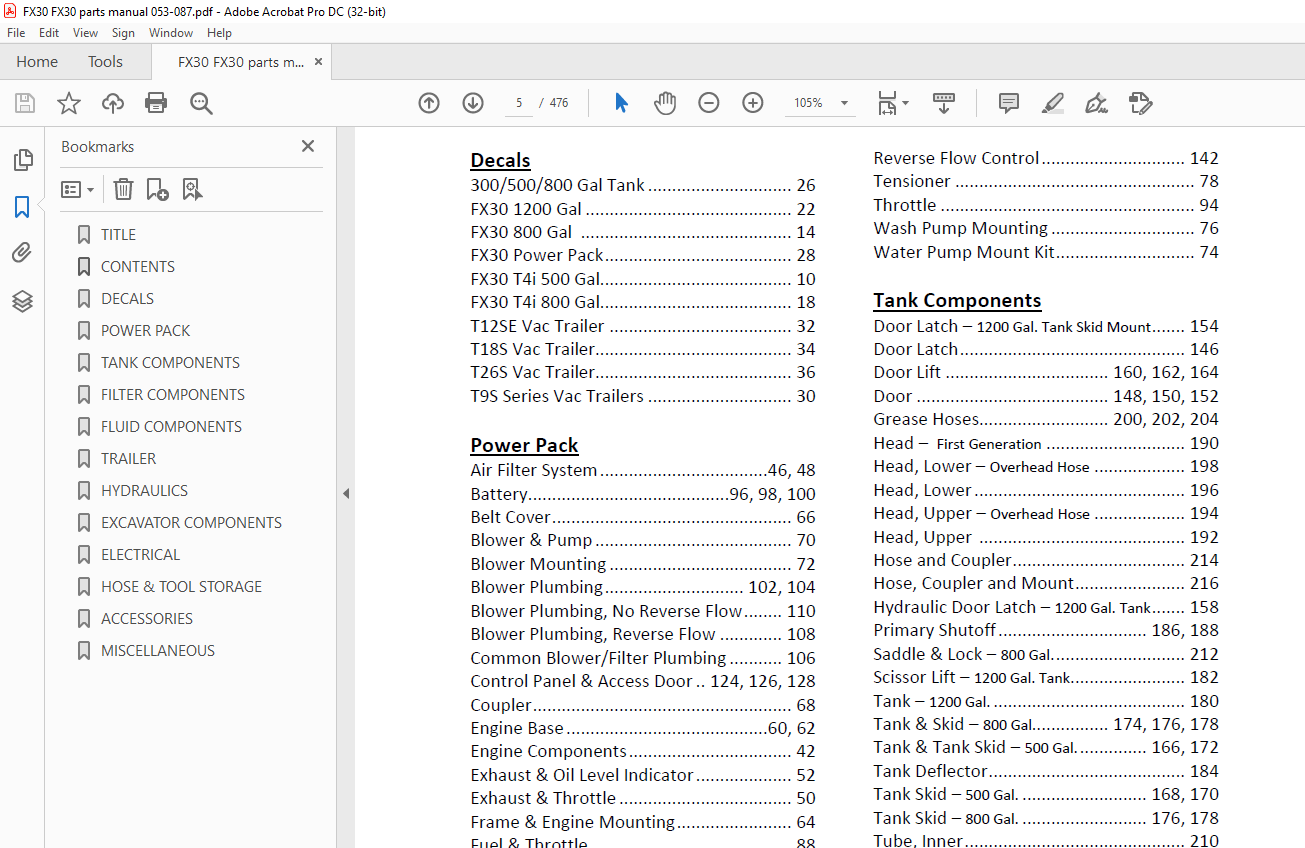This screenshot has width=1305, height=848.
Task: Open the stamp or send tool
Action: (1140, 103)
